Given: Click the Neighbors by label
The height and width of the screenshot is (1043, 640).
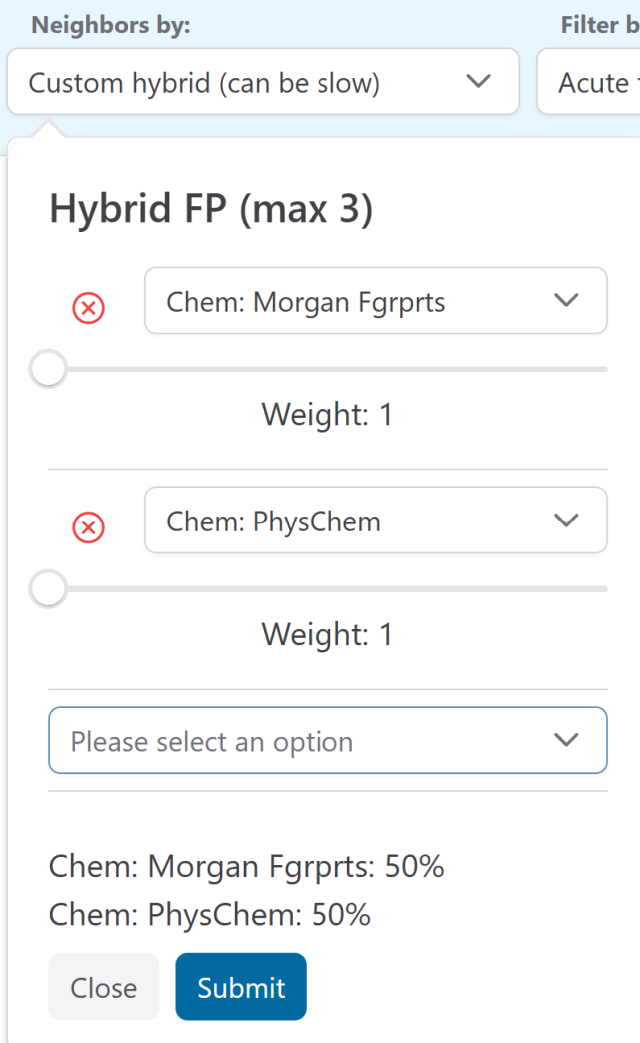Looking at the screenshot, I should (x=110, y=25).
